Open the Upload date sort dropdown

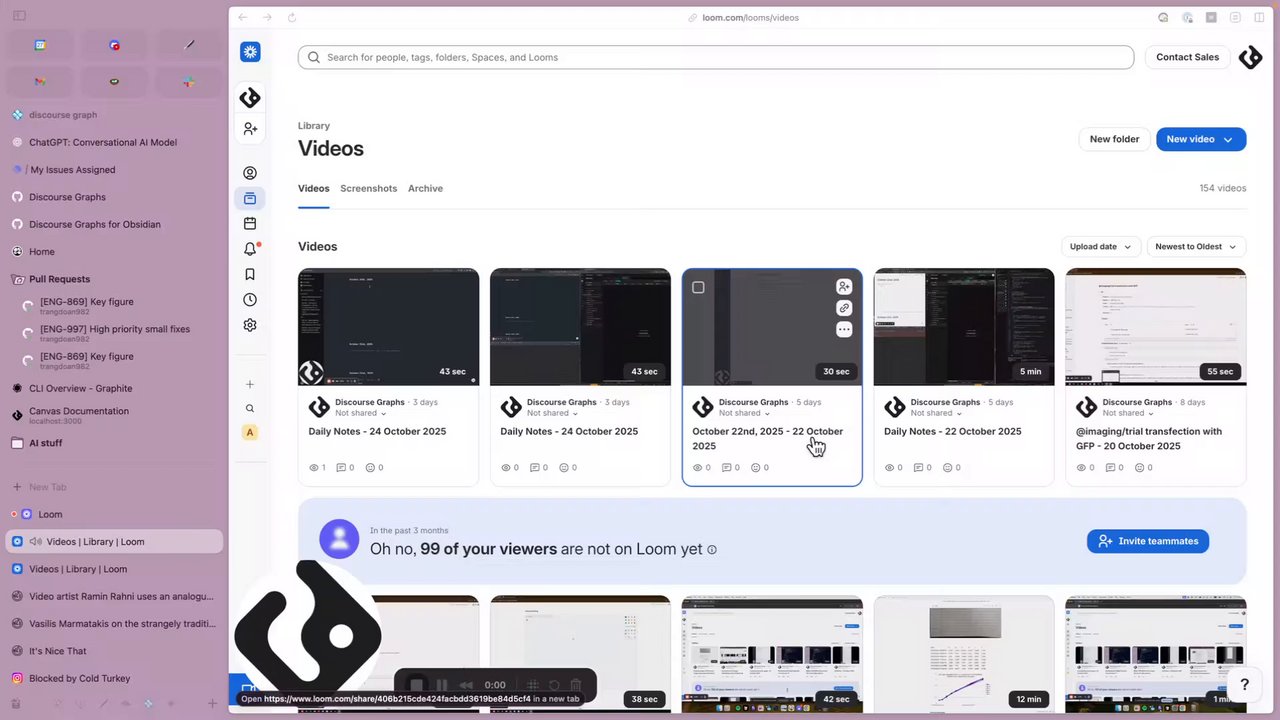(1100, 246)
